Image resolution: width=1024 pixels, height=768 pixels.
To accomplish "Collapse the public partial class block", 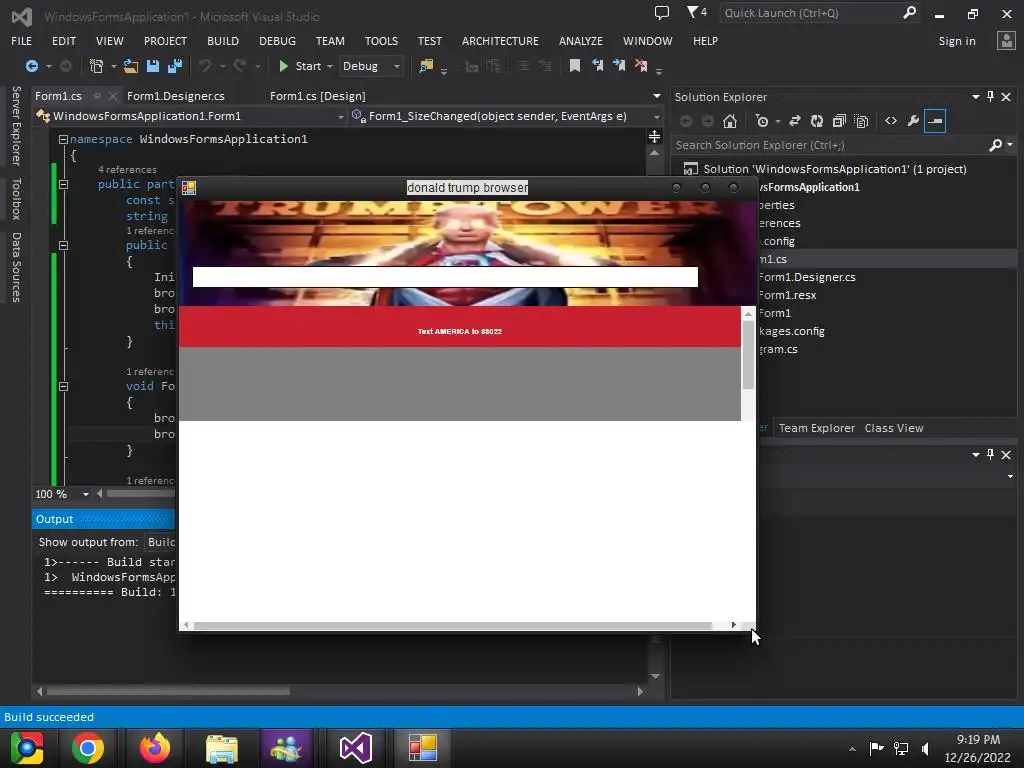I will pyautogui.click(x=63, y=185).
